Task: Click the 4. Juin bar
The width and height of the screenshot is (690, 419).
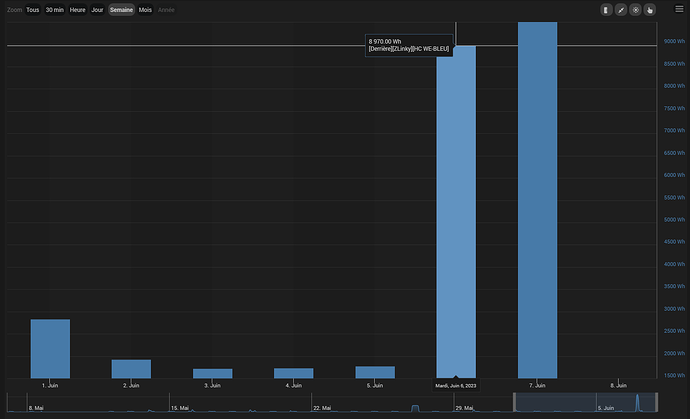Action: point(294,373)
